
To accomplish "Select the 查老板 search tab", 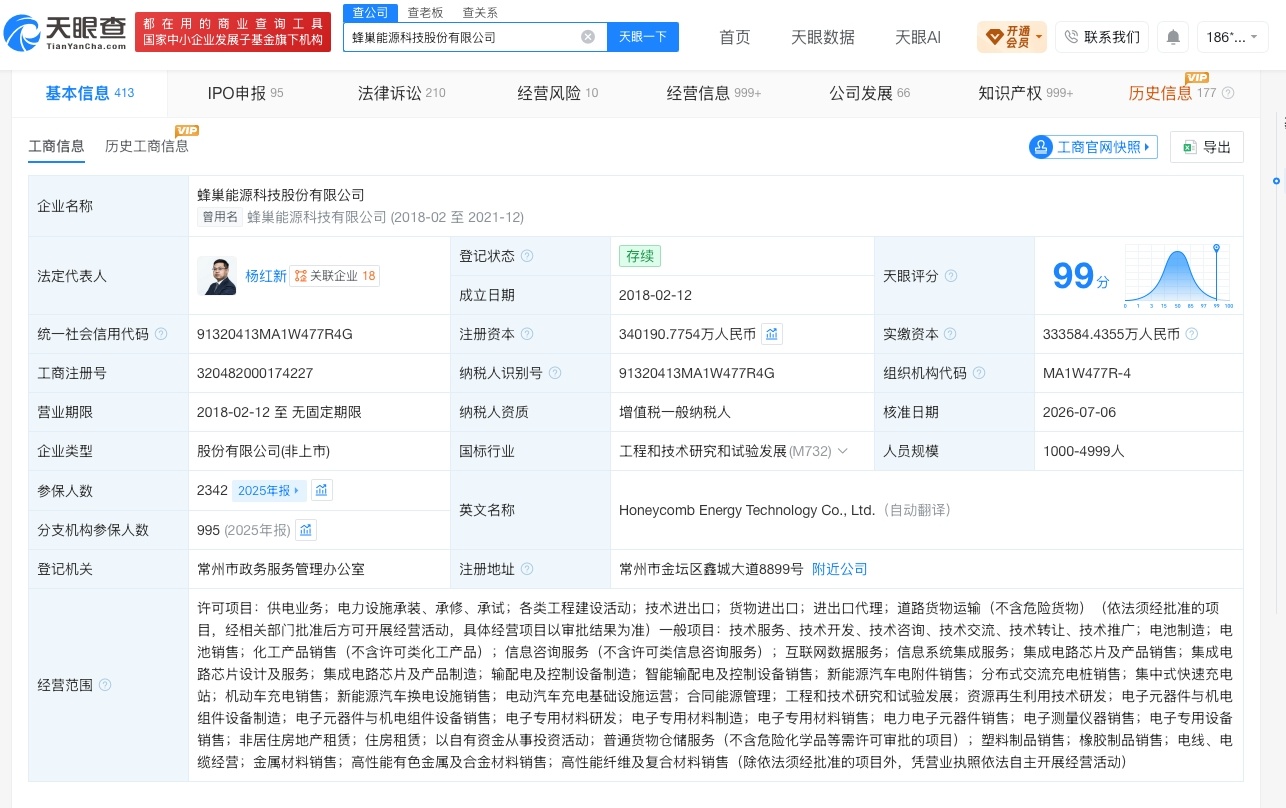I will [426, 12].
